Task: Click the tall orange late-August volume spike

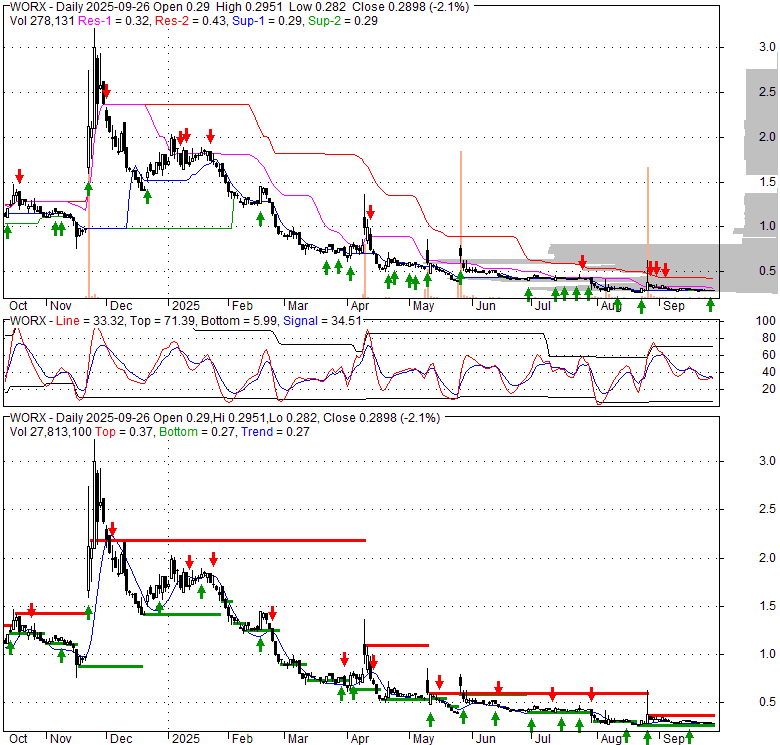Action: tap(648, 232)
